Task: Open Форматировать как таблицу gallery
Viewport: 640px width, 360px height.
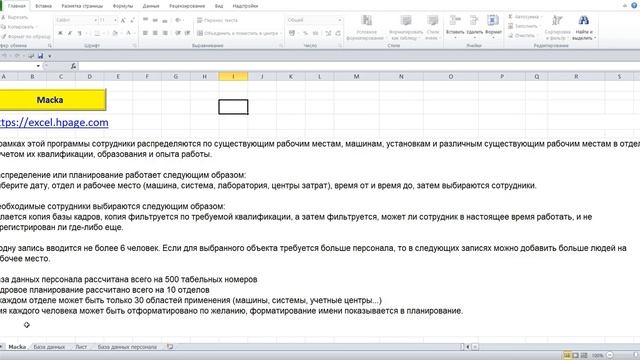Action: [x=406, y=28]
